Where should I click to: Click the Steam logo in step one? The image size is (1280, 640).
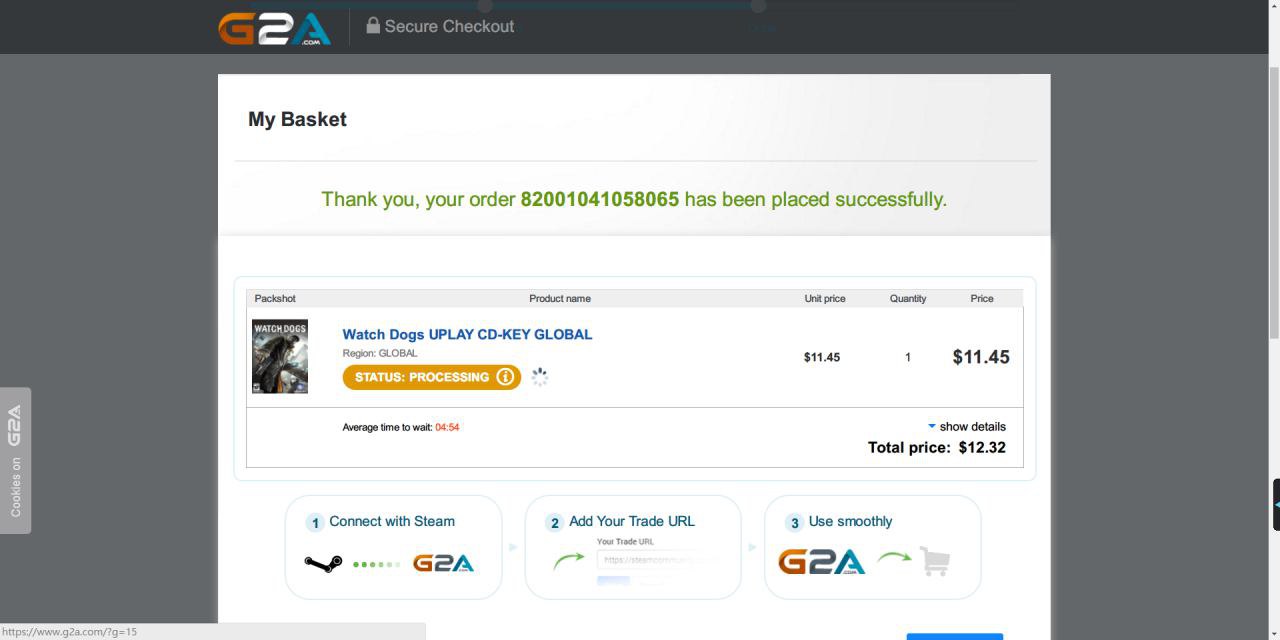click(x=323, y=564)
